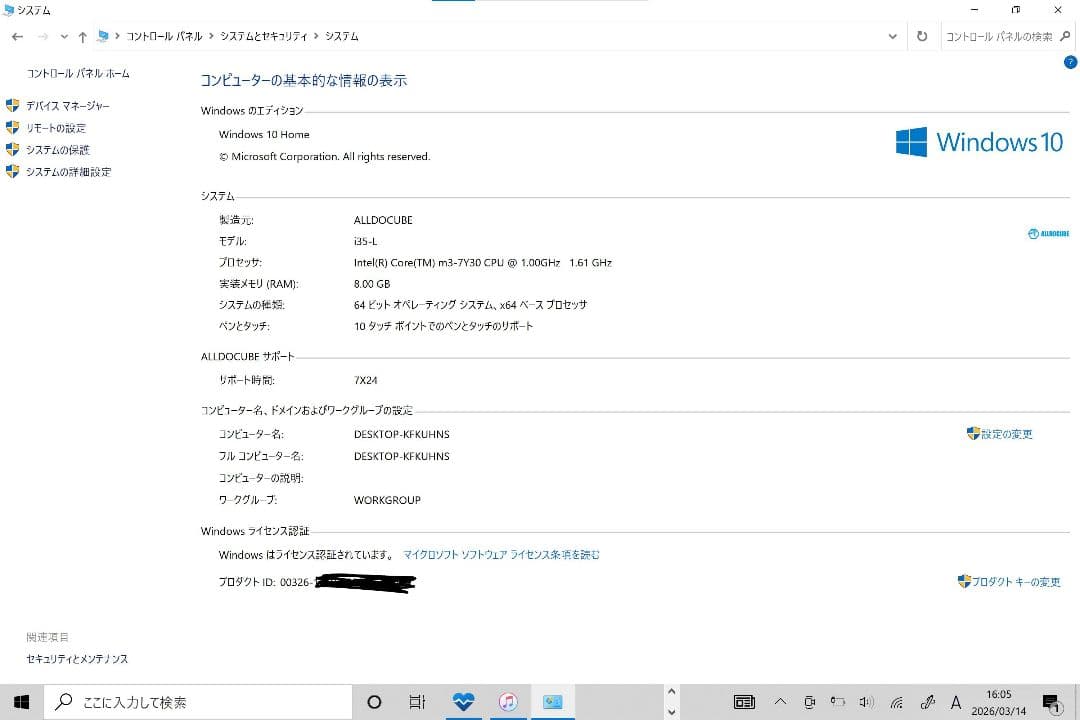Open the heart-shaped health app on taskbar
The height and width of the screenshot is (720, 1080).
point(463,701)
